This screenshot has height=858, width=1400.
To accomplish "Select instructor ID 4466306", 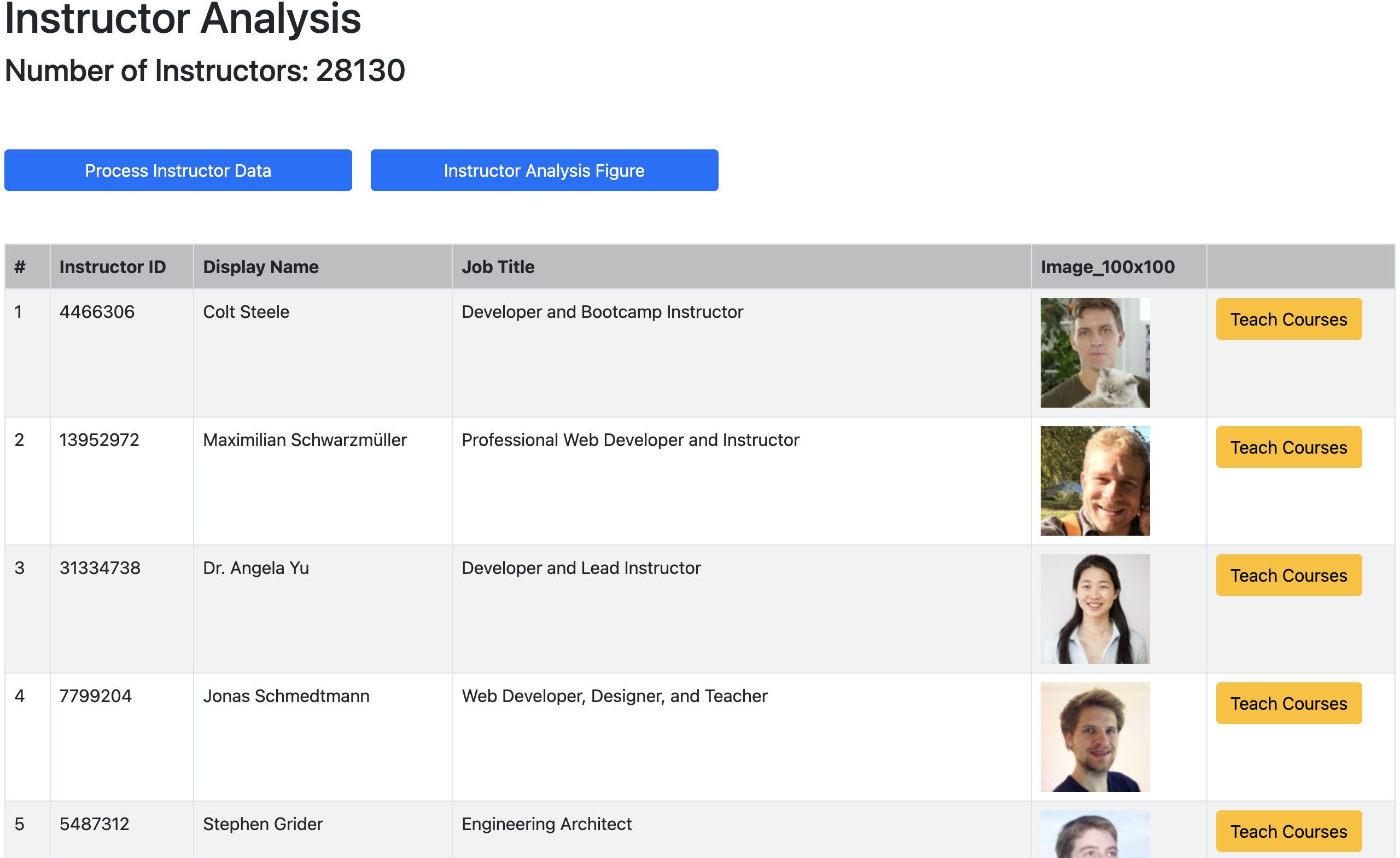I will pos(98,311).
